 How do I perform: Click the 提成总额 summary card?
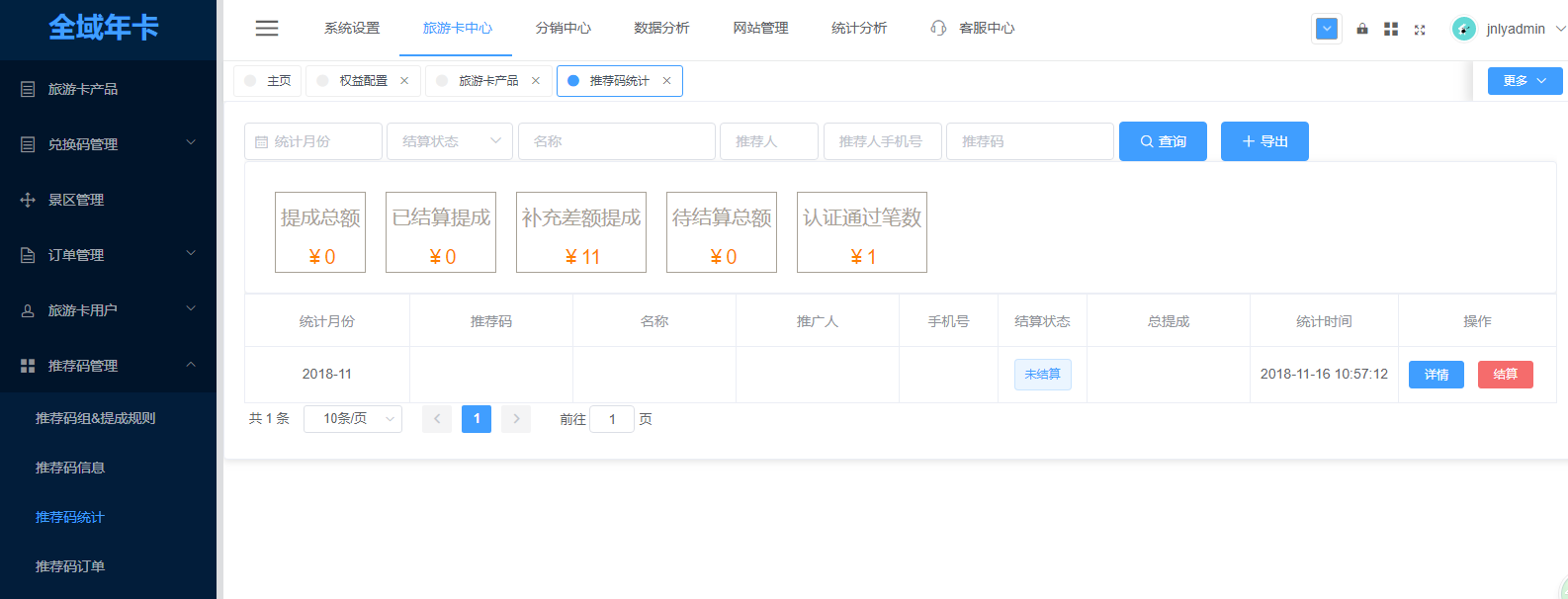[x=320, y=232]
